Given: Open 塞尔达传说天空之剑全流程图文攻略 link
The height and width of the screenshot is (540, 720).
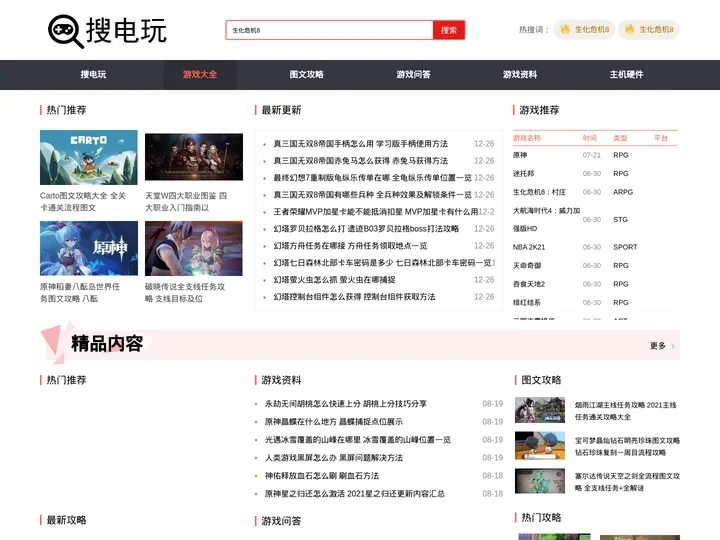Looking at the screenshot, I should pos(627,482).
